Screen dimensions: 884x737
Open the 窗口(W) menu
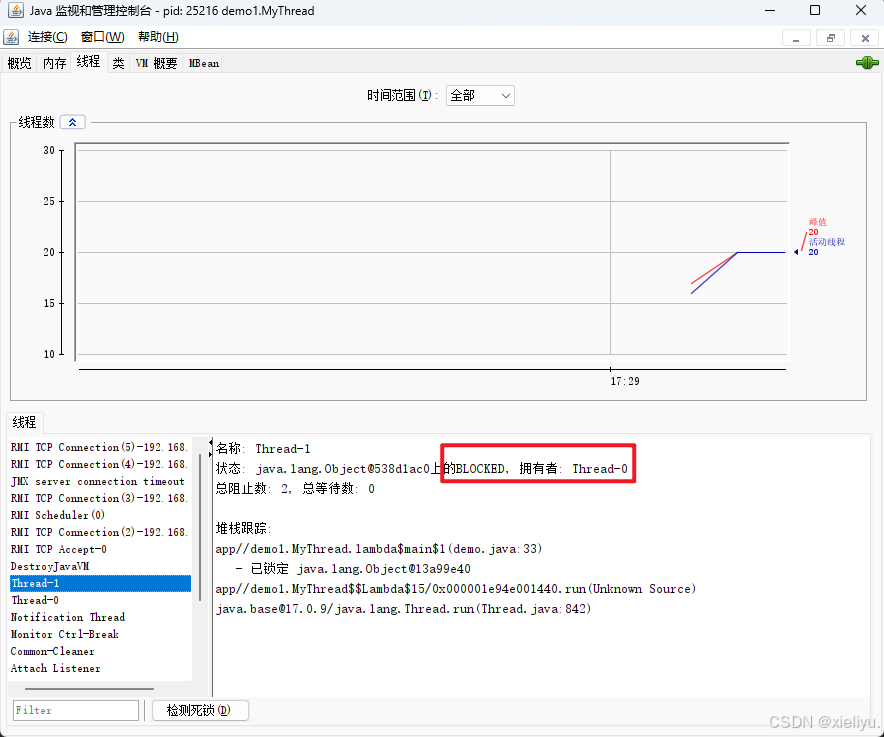103,37
